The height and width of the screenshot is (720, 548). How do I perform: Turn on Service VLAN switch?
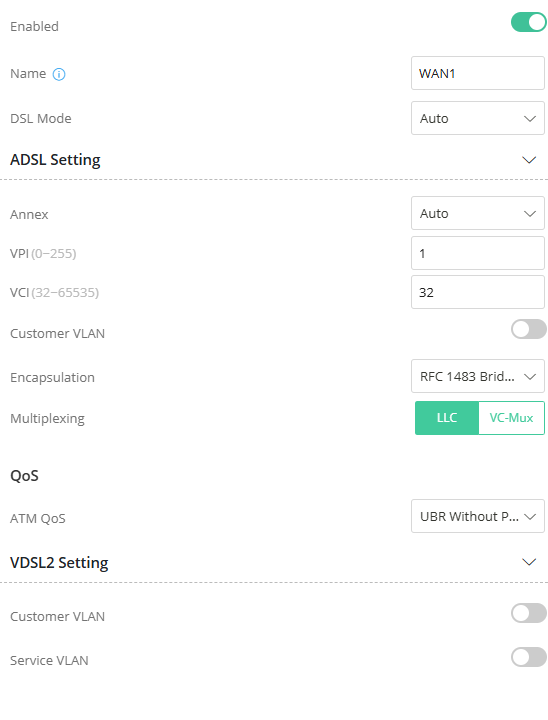529,657
